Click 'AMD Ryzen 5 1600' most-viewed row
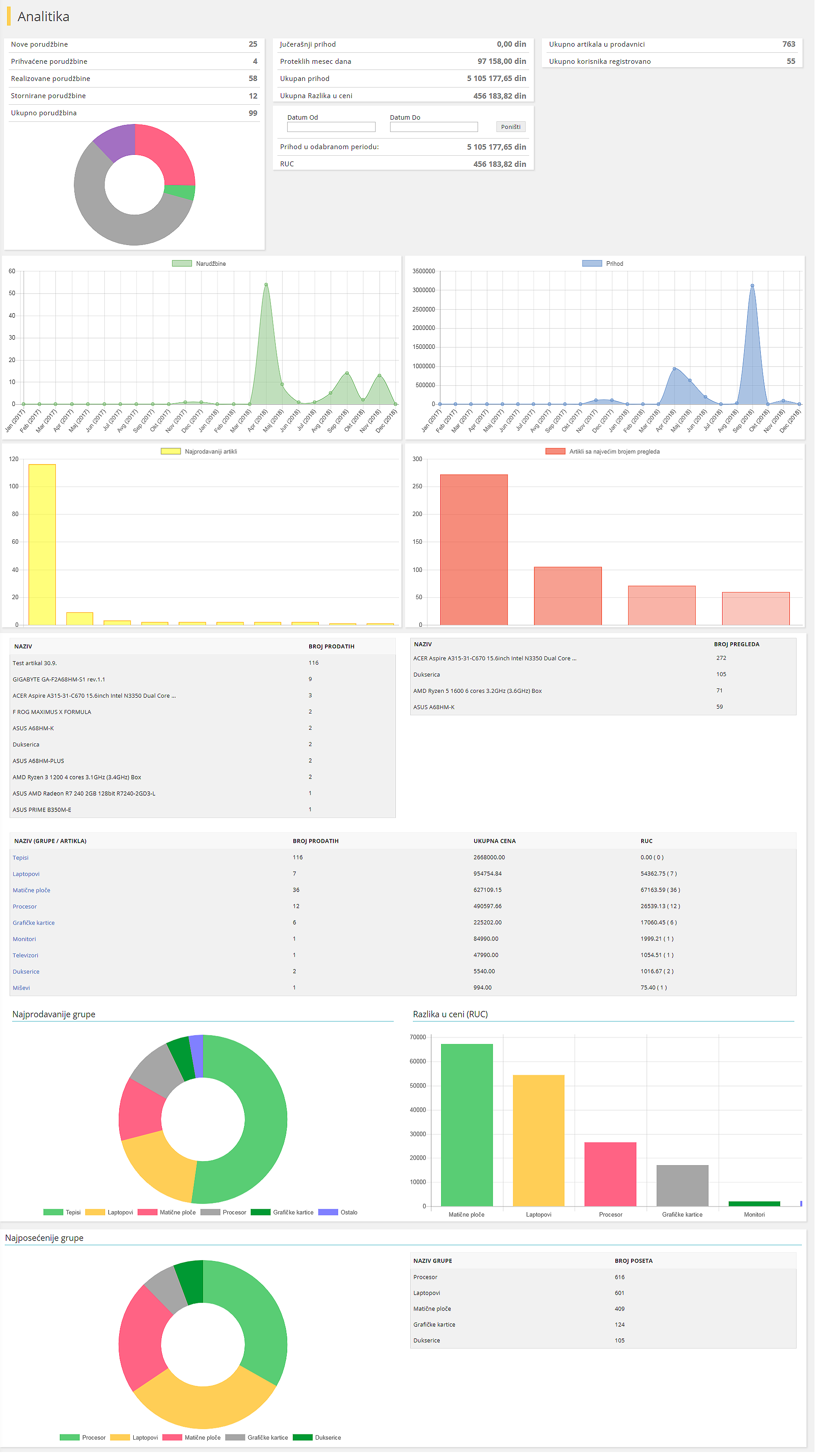818x1456 pixels. (x=606, y=694)
